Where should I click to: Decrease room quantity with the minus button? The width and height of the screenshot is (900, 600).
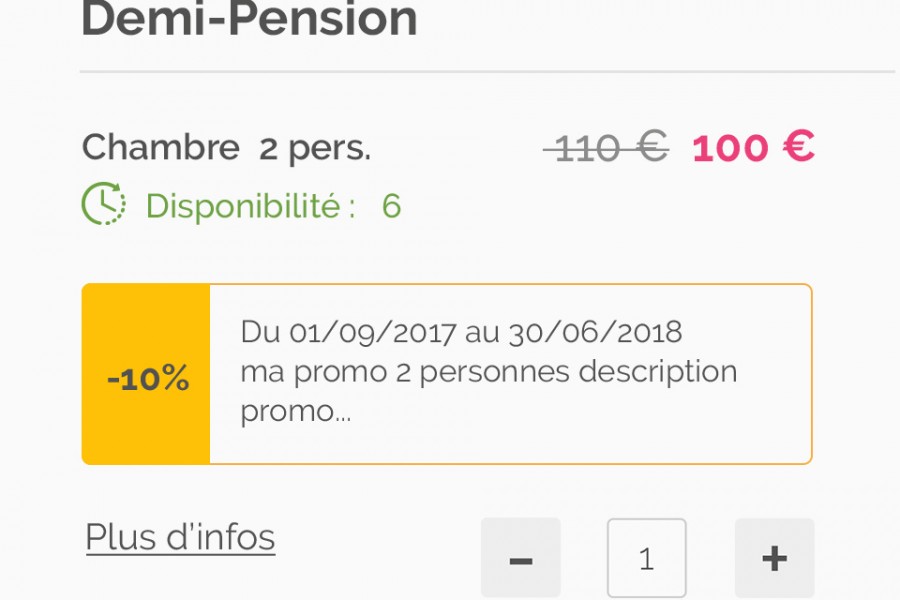[520, 558]
